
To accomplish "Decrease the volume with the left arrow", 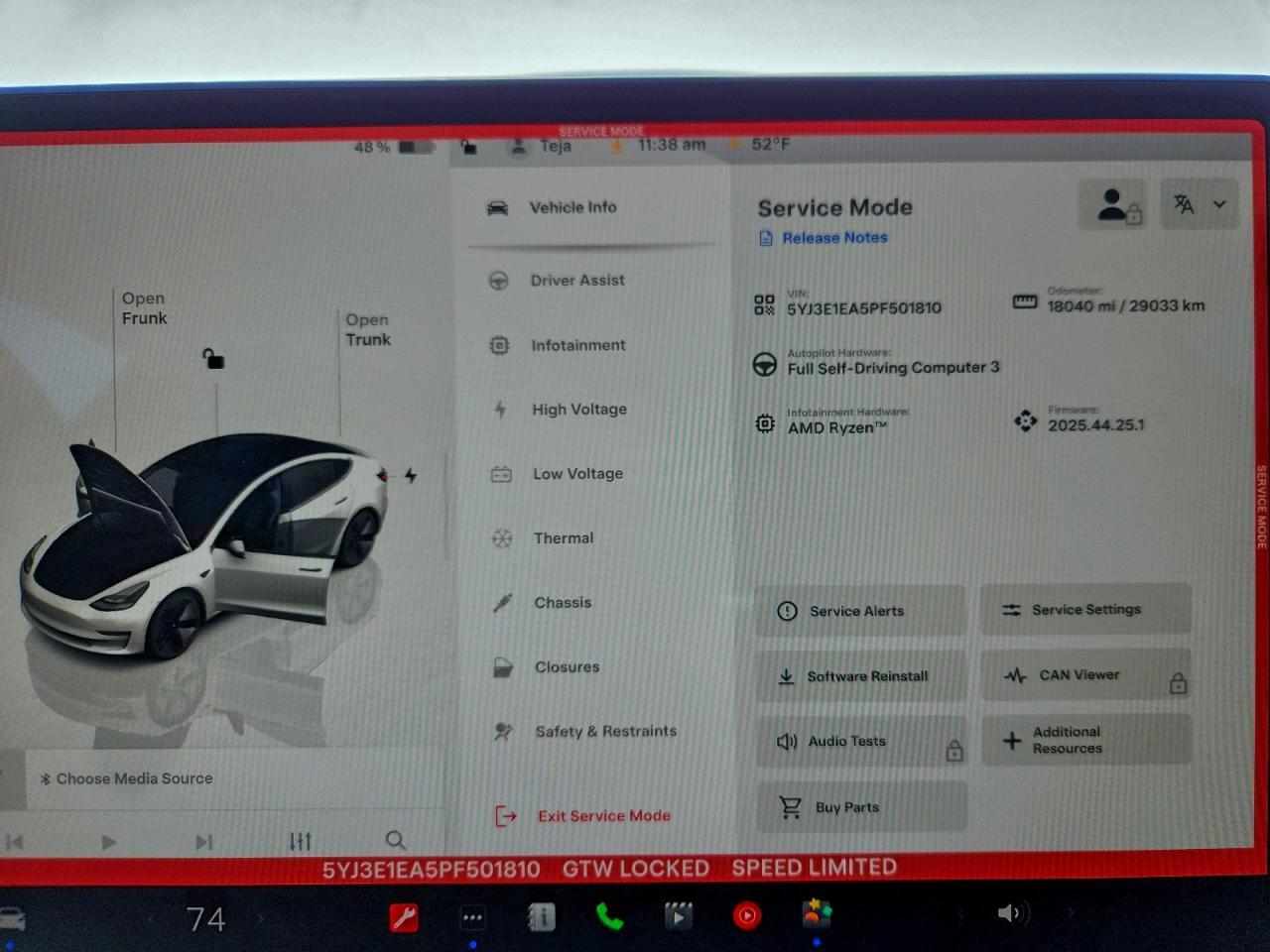I will [x=960, y=913].
